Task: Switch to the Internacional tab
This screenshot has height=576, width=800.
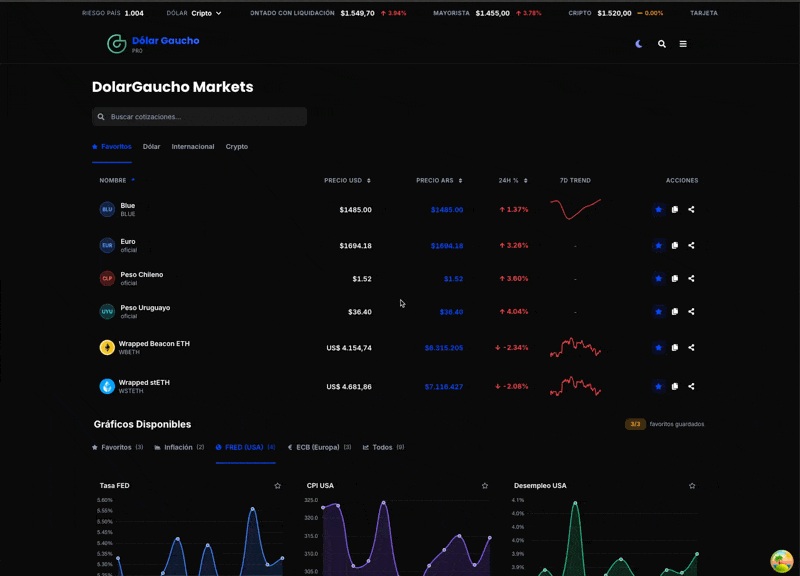Action: pos(193,147)
